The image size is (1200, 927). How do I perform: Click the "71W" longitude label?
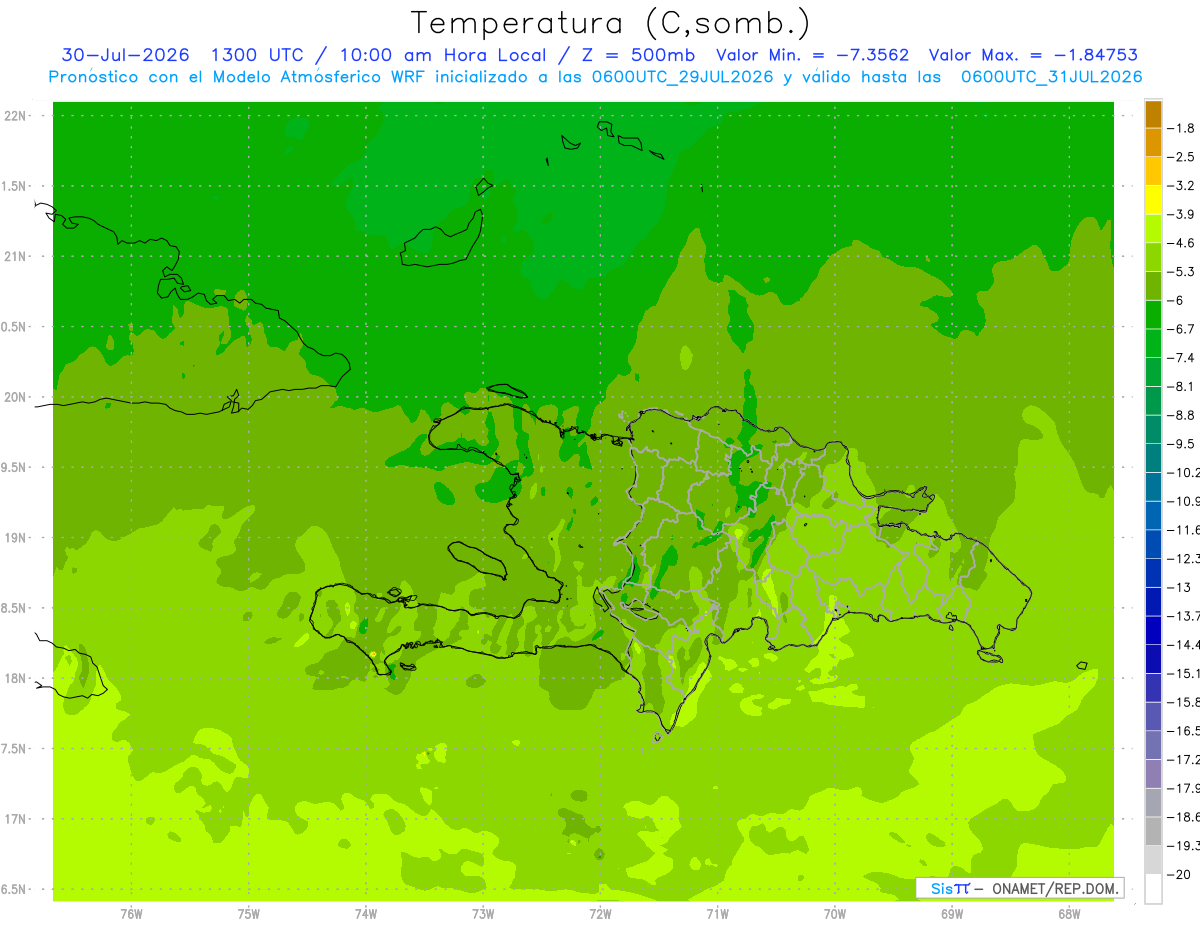point(717,913)
